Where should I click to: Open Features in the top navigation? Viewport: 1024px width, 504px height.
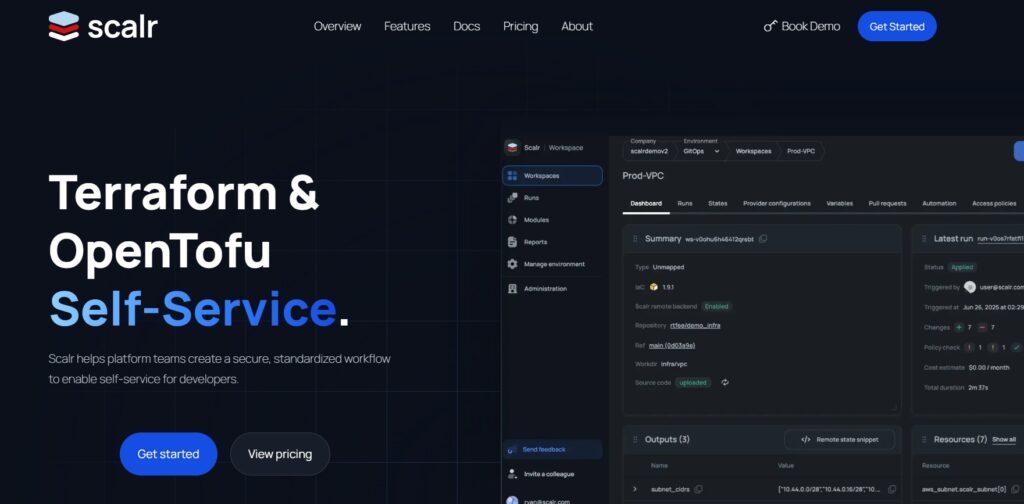[x=407, y=26]
